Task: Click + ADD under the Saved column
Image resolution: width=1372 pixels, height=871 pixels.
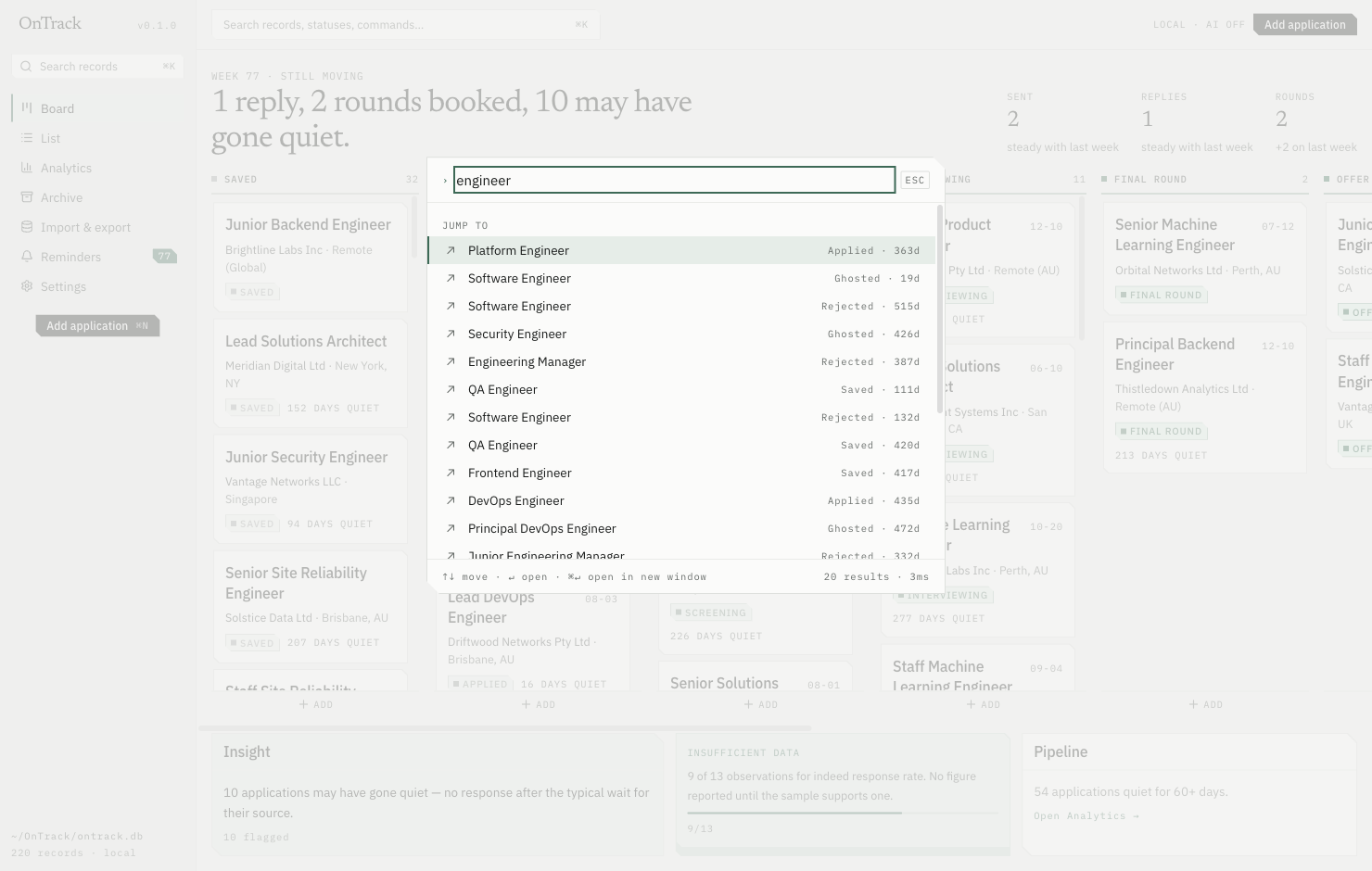Action: (316, 704)
